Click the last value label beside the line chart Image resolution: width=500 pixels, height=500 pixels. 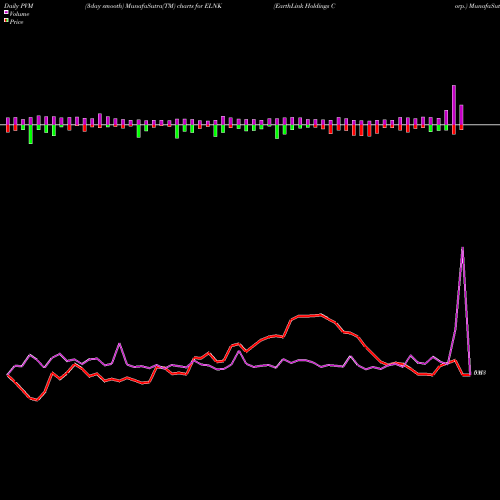click(x=480, y=372)
